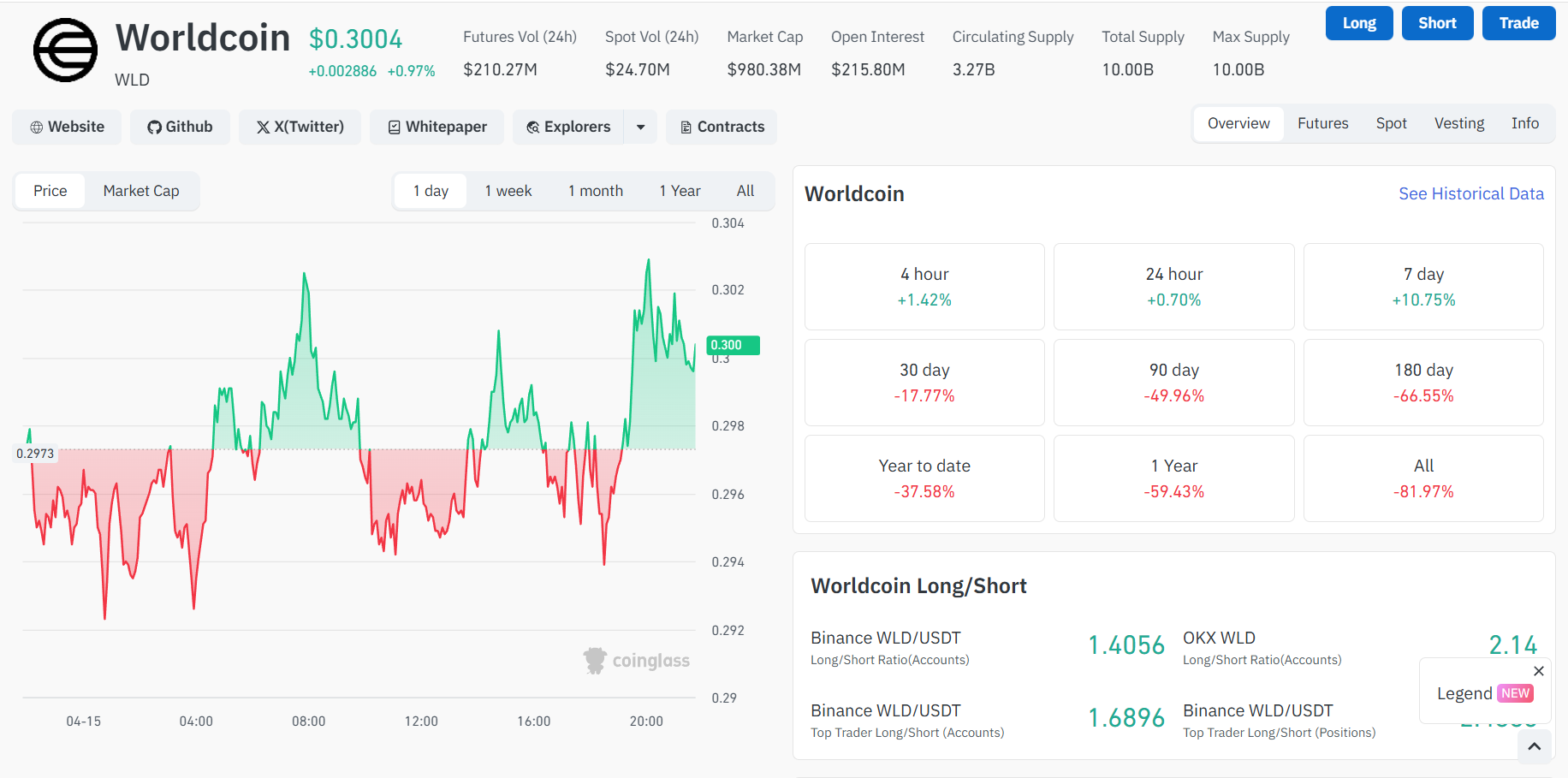Toggle the All time range on the chart
Image resolution: width=1568 pixels, height=778 pixels.
(745, 190)
